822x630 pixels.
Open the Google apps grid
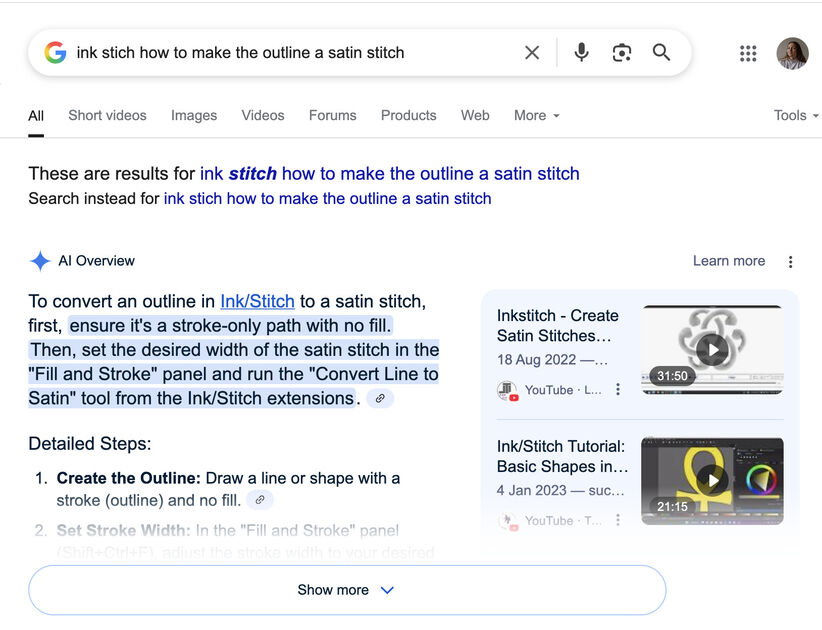[748, 53]
